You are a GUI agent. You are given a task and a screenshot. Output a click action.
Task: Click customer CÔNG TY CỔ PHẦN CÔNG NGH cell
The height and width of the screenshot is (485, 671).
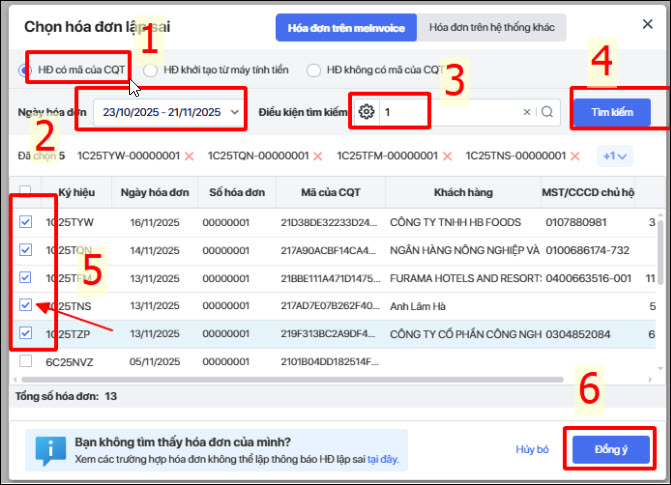(466, 334)
